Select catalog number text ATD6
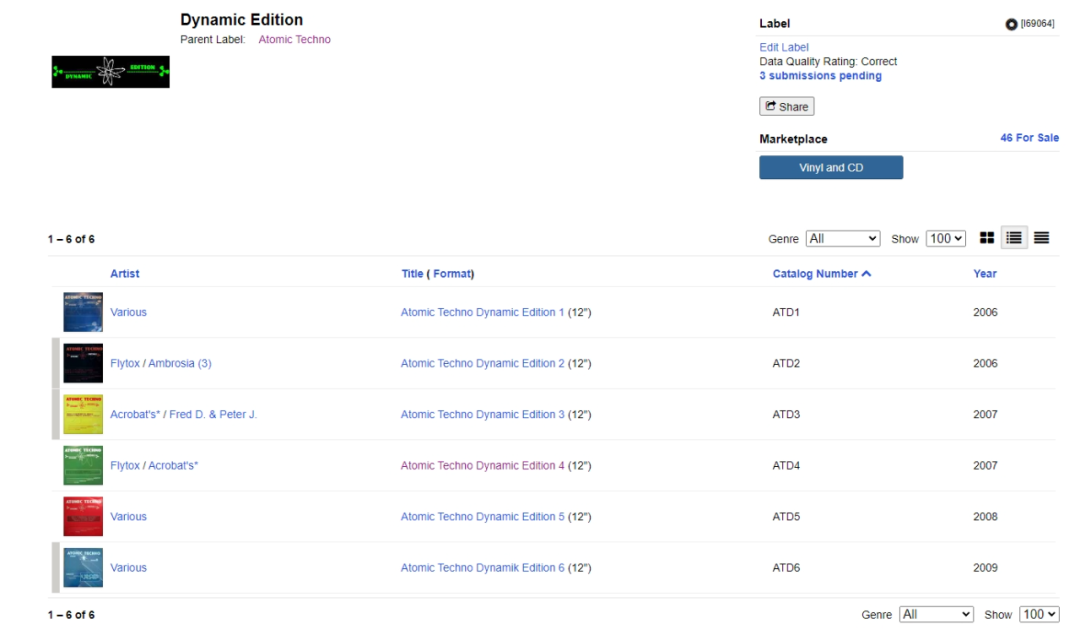Viewport: 1080px width, 635px height. (x=786, y=568)
